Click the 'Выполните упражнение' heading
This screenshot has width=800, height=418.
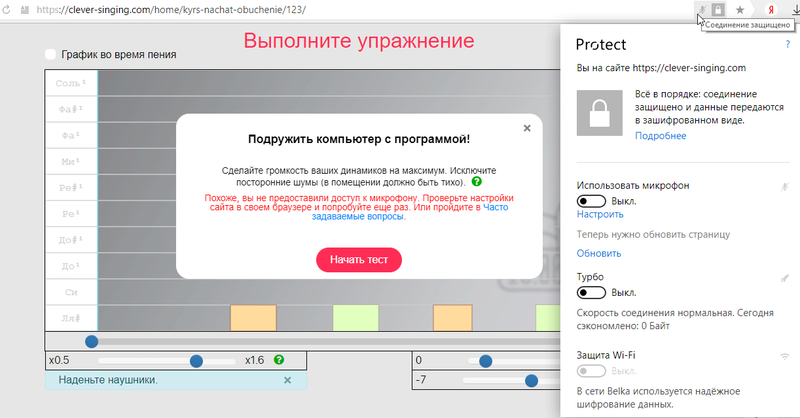pyautogui.click(x=359, y=41)
